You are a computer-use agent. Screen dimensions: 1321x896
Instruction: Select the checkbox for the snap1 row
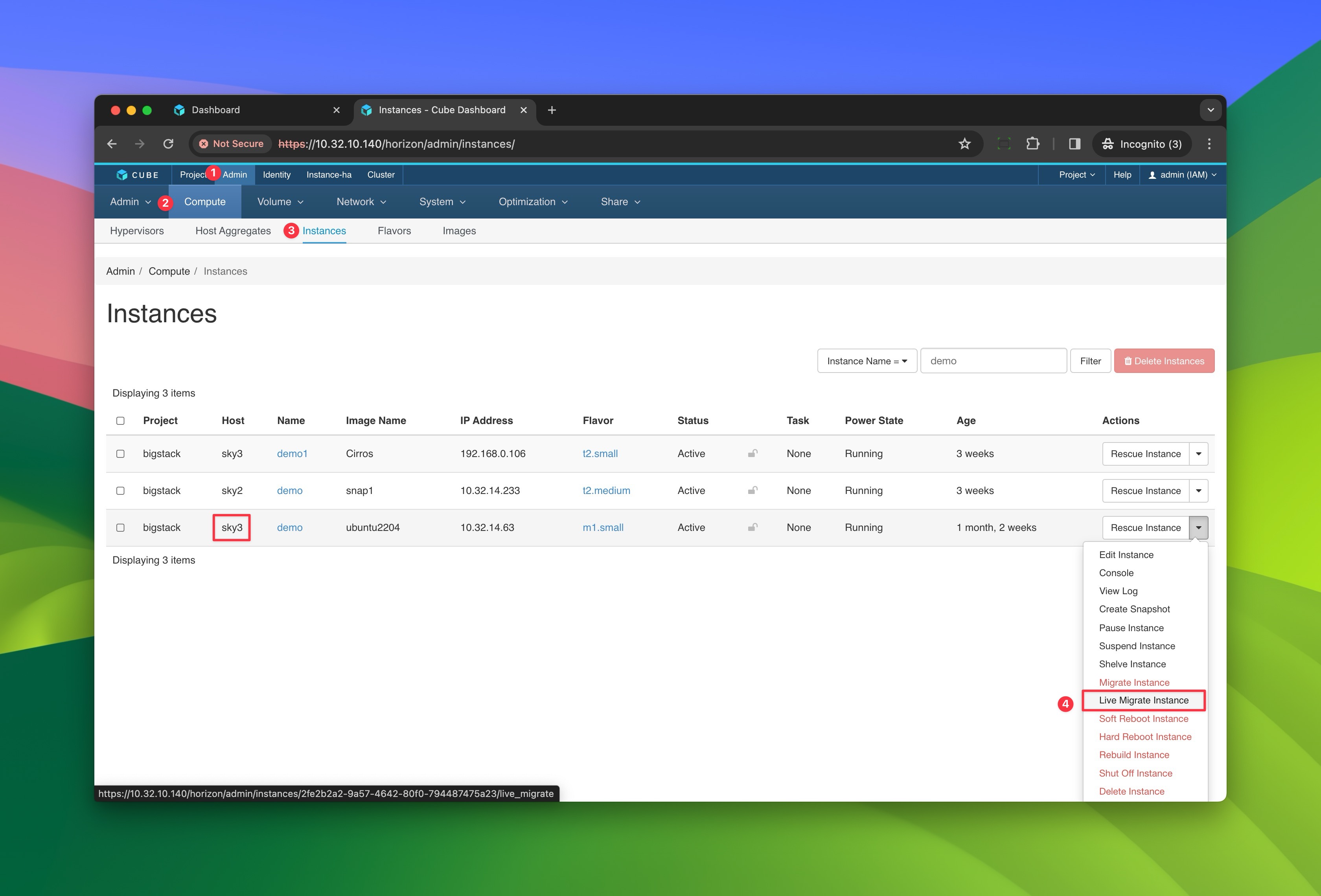(121, 491)
